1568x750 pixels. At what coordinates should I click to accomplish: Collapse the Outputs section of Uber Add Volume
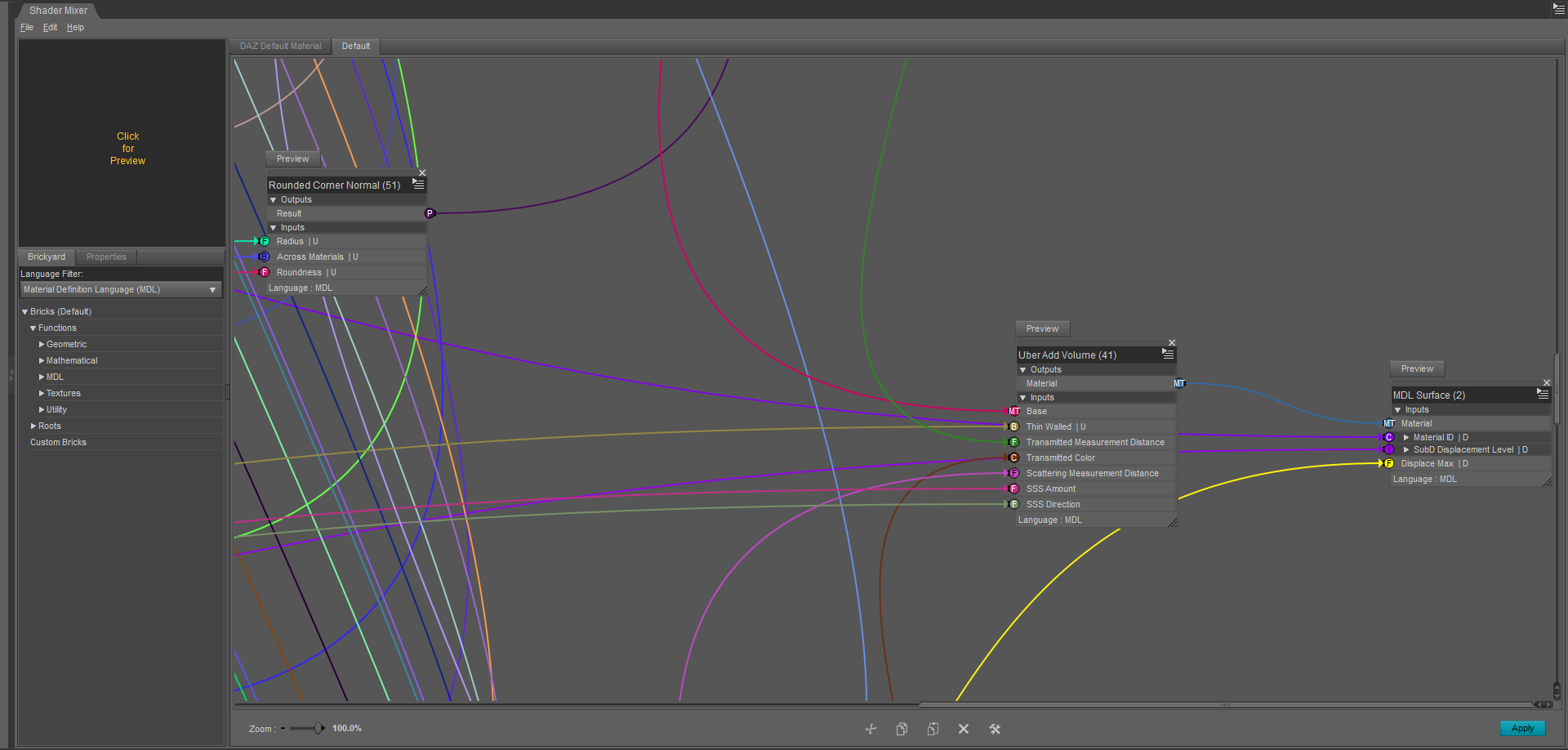1023,370
